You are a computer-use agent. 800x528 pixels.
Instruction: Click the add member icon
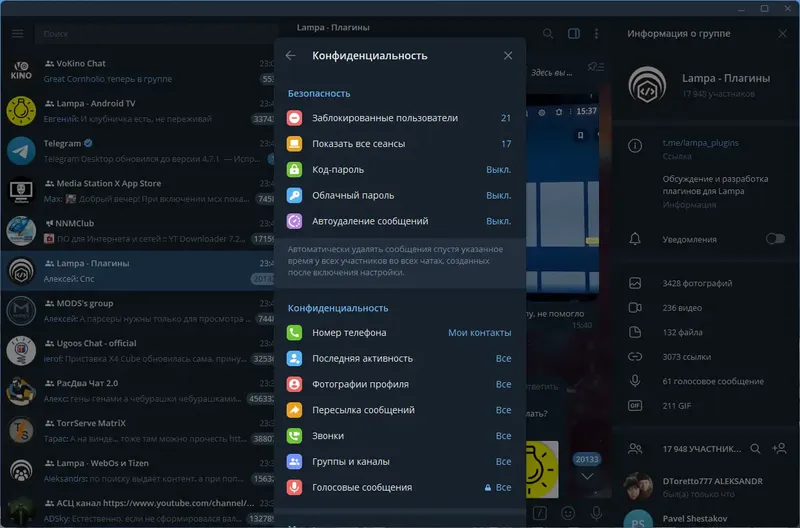pyautogui.click(x=780, y=449)
